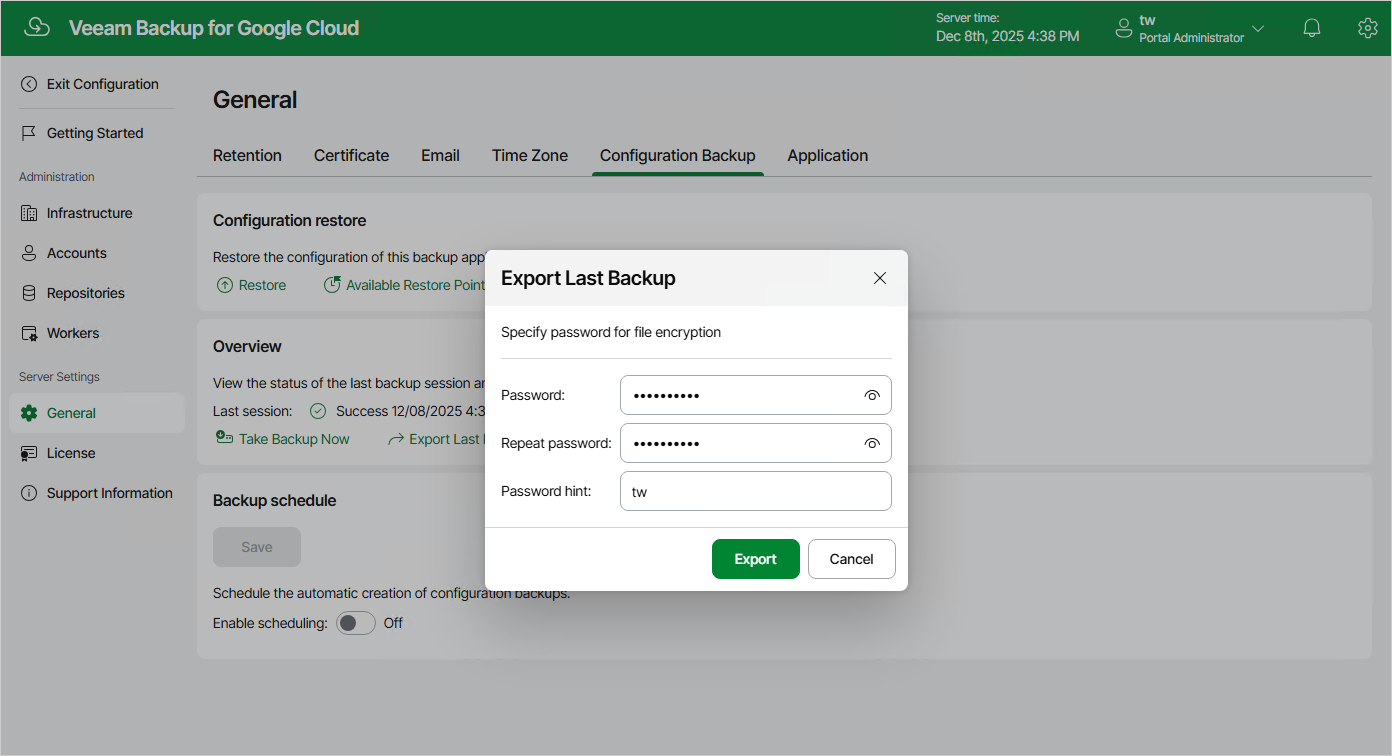Click the Configuration restore heading

[290, 220]
